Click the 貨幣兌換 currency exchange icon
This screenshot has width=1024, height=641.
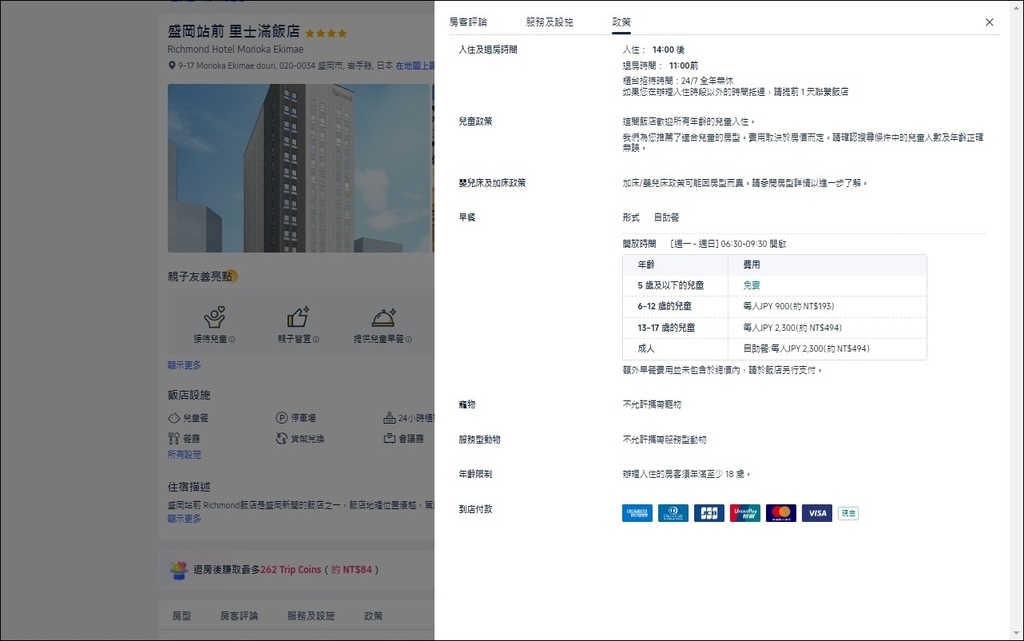coord(281,439)
